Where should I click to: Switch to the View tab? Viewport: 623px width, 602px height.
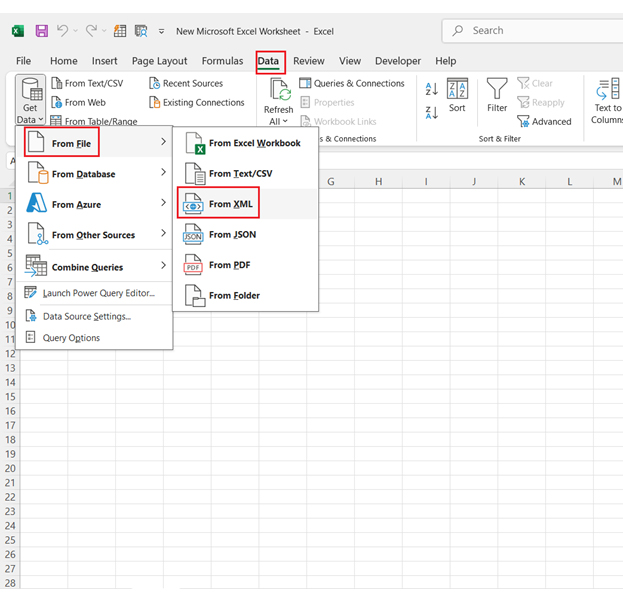pyautogui.click(x=350, y=61)
